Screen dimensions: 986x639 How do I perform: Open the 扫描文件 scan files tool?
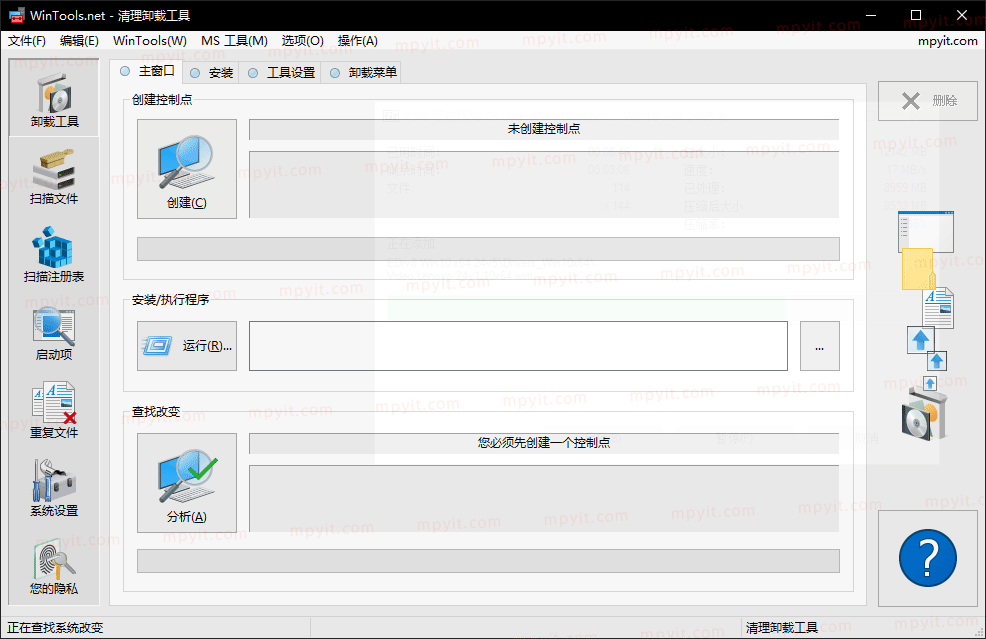click(x=54, y=177)
